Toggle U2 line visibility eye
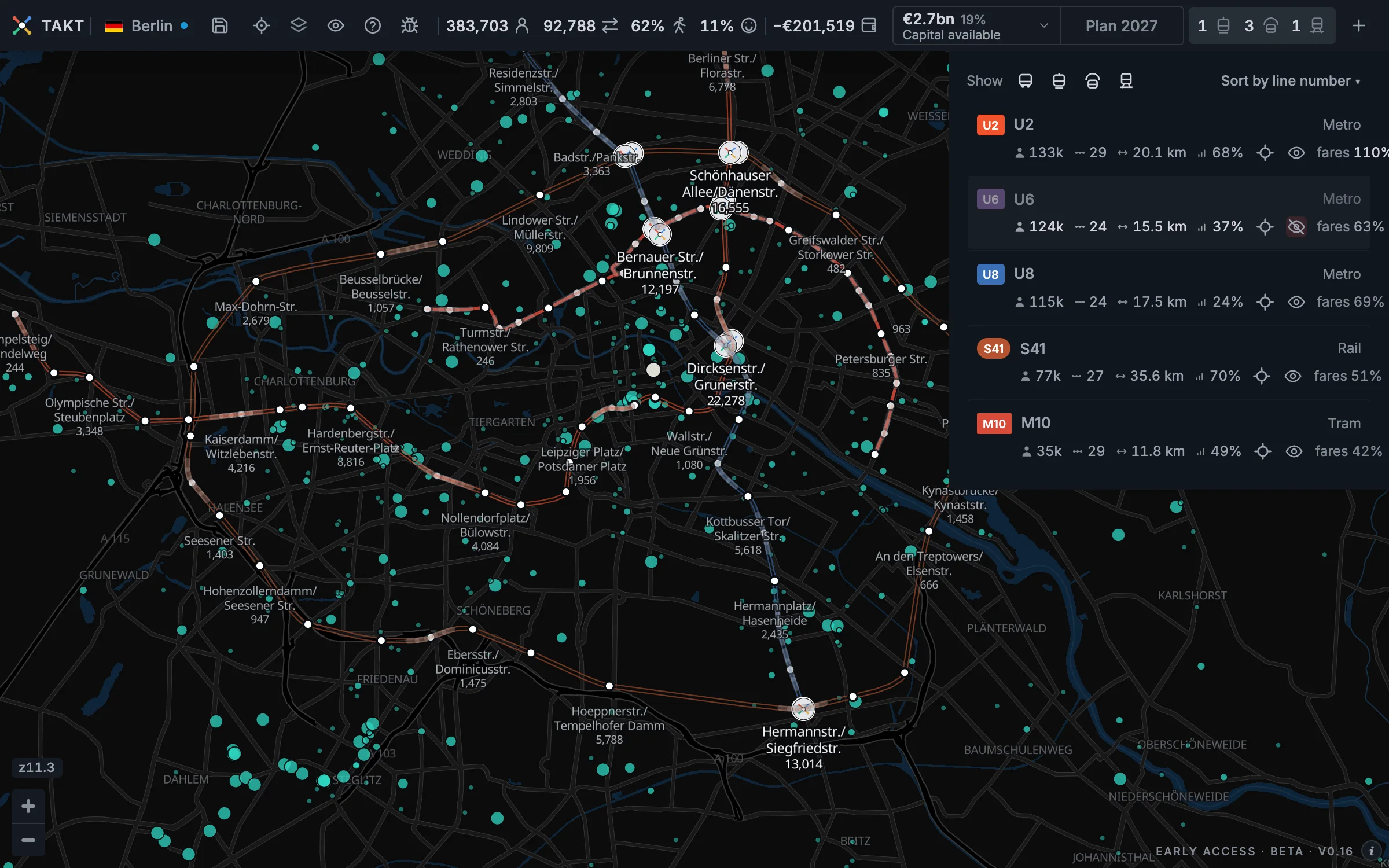Image resolution: width=1389 pixels, height=868 pixels. pyautogui.click(x=1296, y=153)
